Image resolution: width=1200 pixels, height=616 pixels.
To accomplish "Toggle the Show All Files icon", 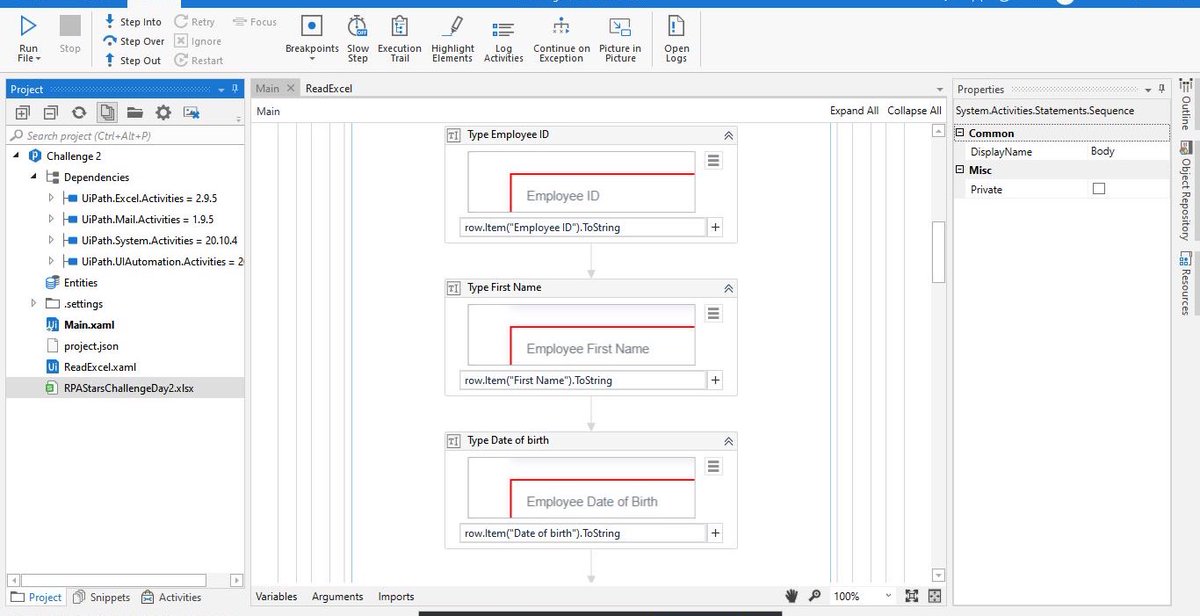I will tap(107, 112).
